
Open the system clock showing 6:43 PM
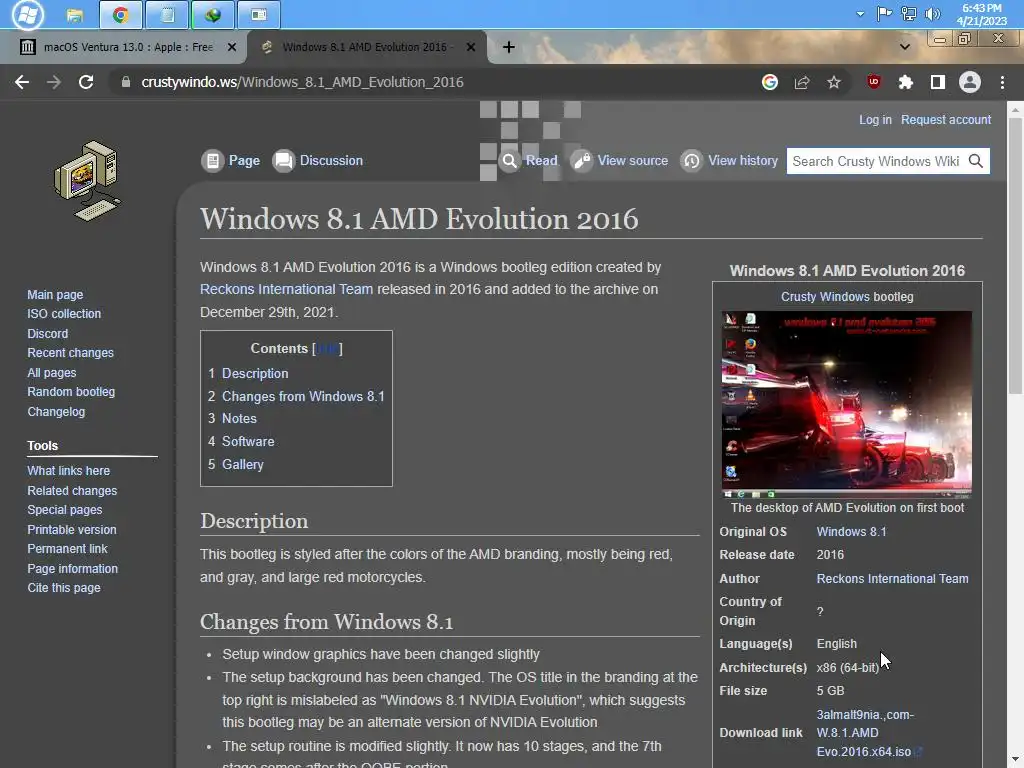pos(982,14)
